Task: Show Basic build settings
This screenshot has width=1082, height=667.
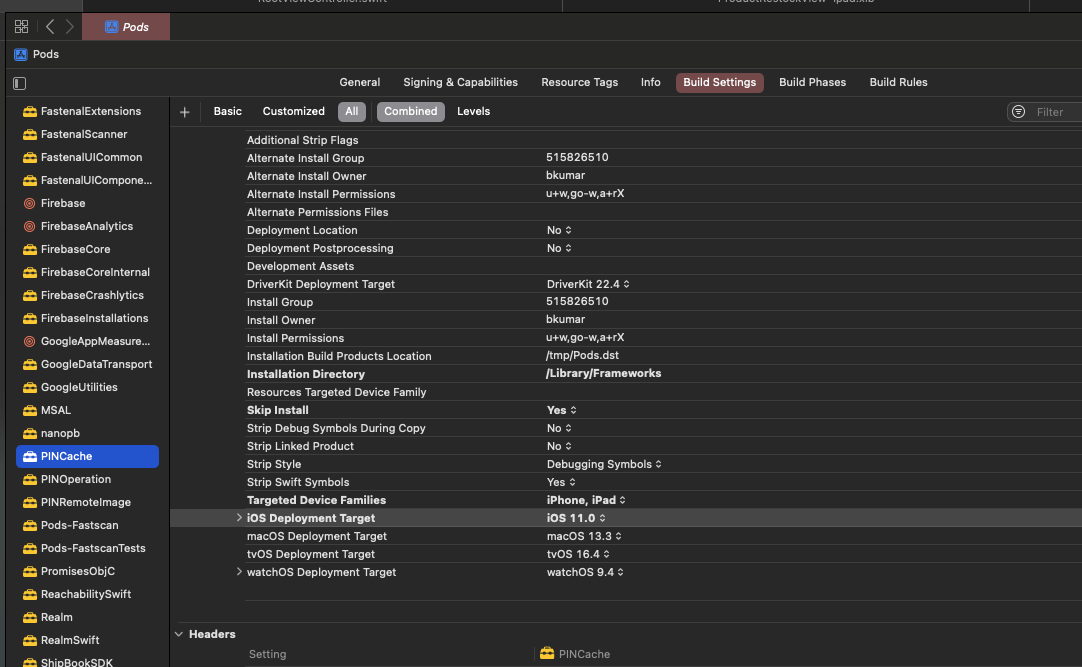Action: point(228,111)
